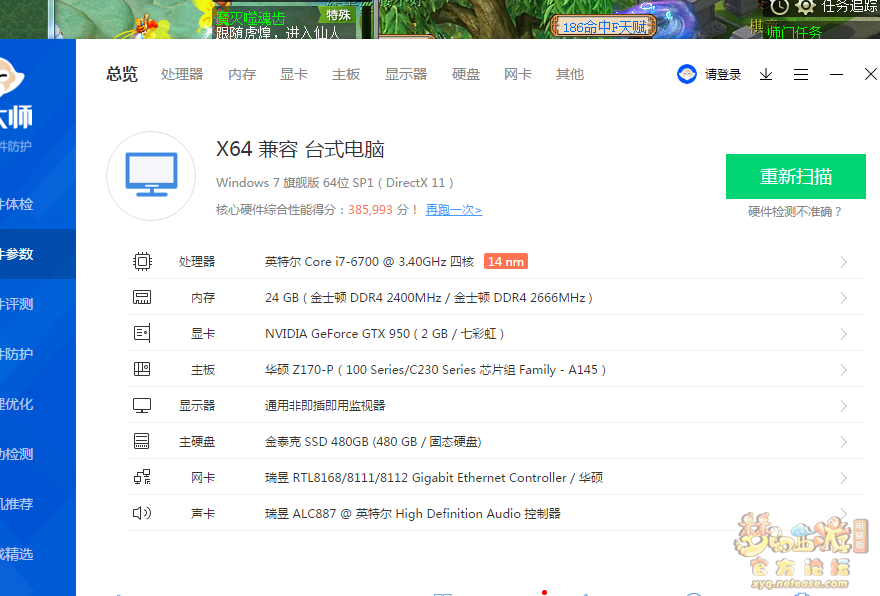Click the processor chip icon
Viewport: 880px width, 596px height.
tap(142, 262)
